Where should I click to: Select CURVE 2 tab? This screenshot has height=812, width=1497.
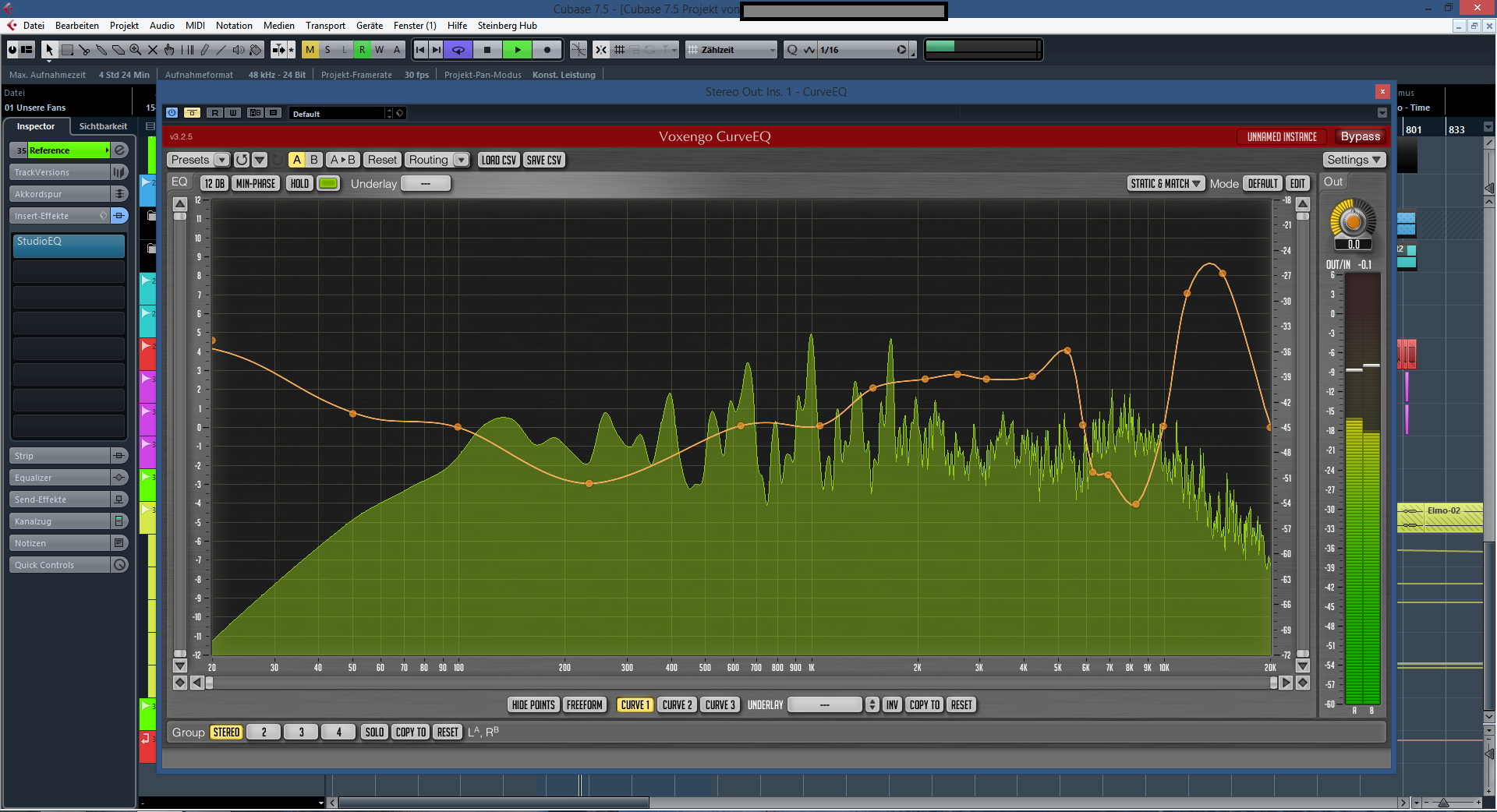coord(677,705)
